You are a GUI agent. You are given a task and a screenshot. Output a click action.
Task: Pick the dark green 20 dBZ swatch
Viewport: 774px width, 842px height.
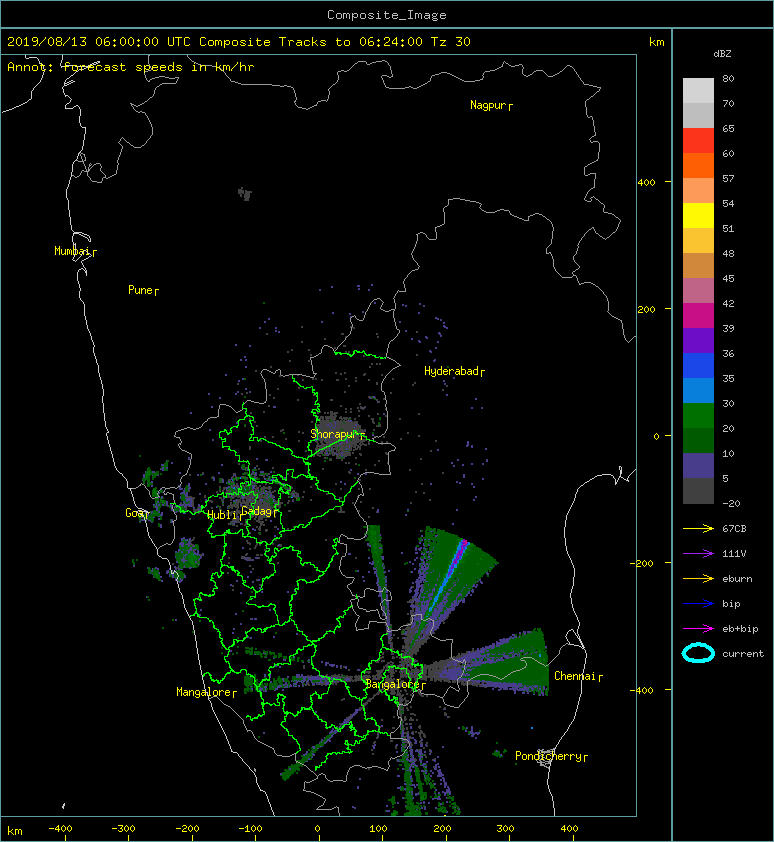698,440
